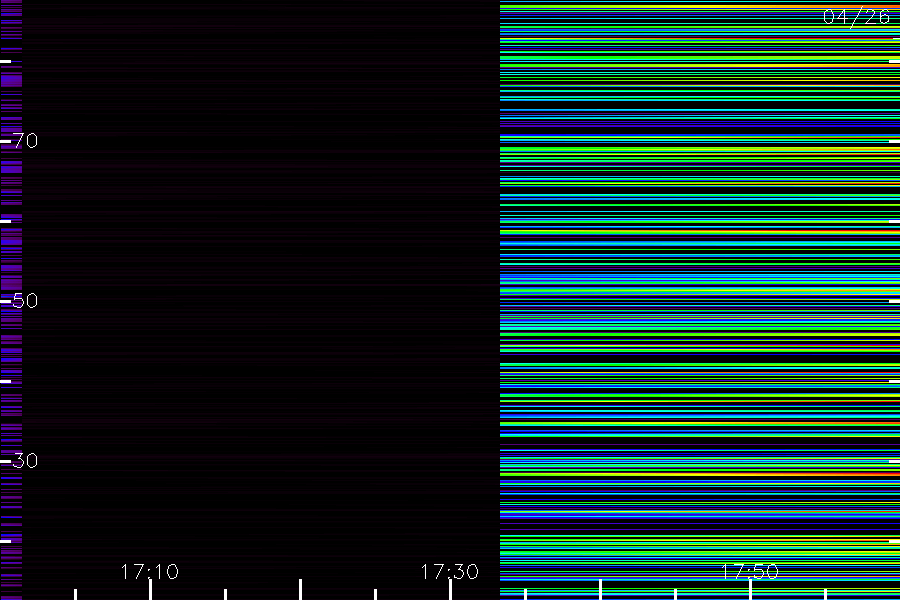Click the 04/26 date label
The image size is (900, 600).
[x=856, y=17]
